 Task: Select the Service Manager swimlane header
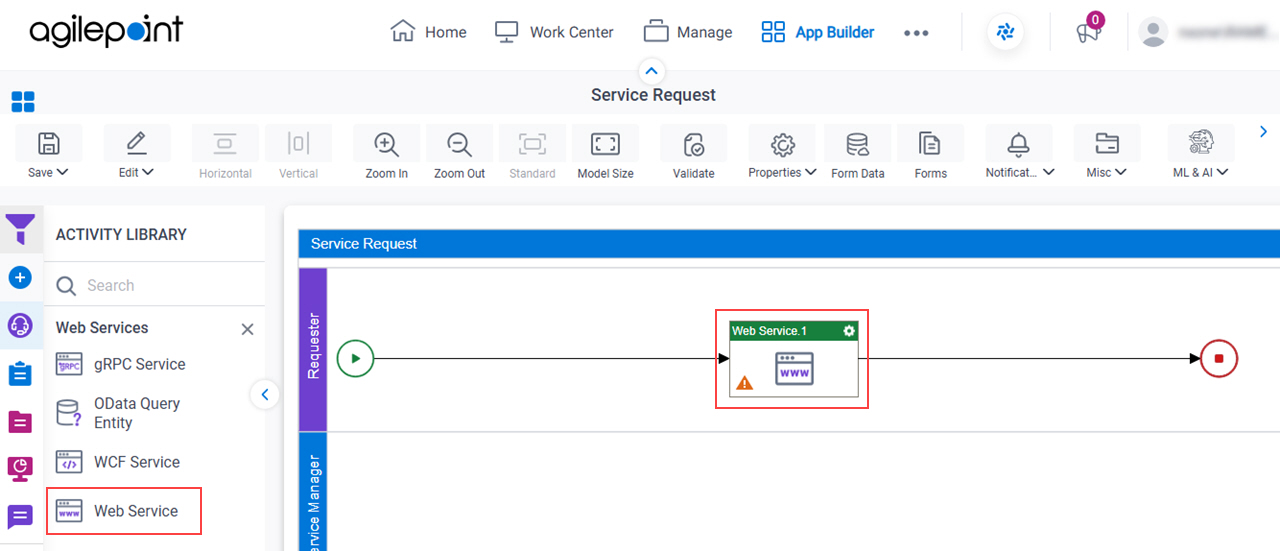(314, 493)
